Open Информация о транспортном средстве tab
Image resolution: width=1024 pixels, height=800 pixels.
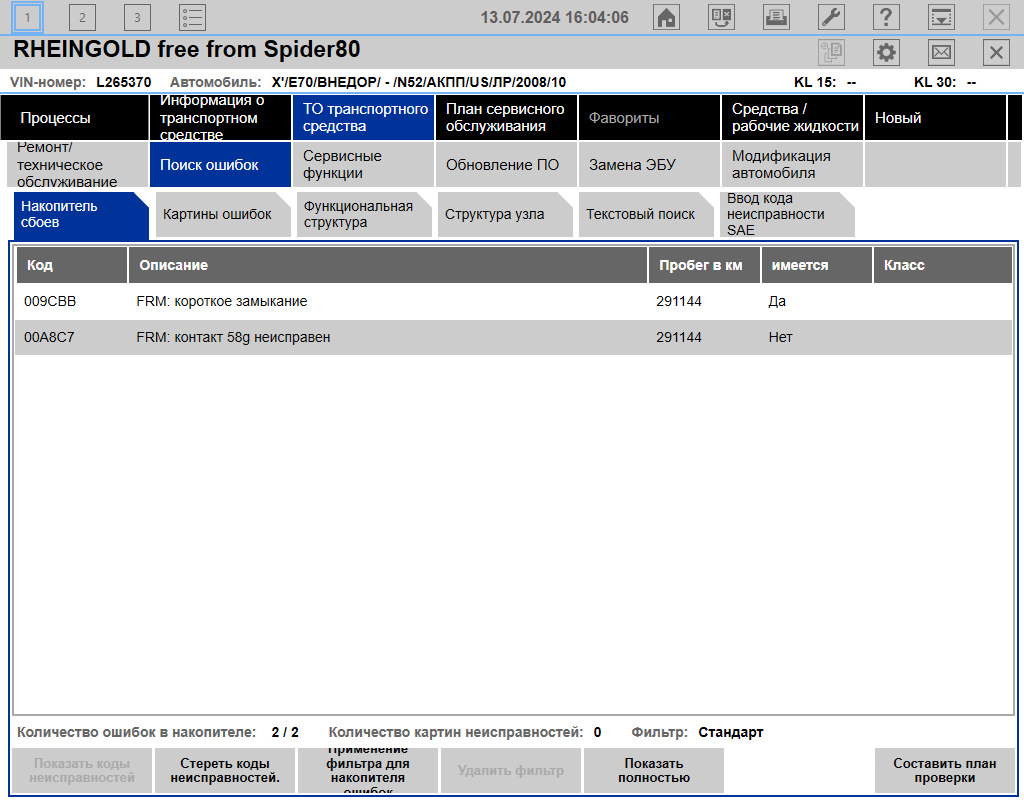tap(221, 118)
